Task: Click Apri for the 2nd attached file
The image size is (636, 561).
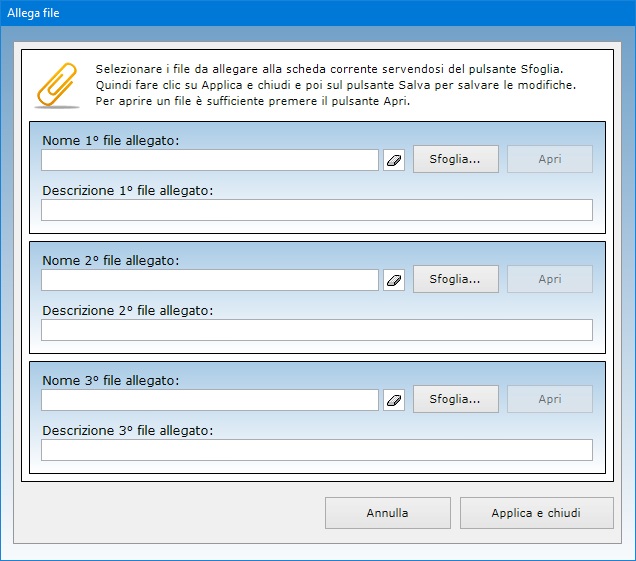Action: (x=550, y=279)
